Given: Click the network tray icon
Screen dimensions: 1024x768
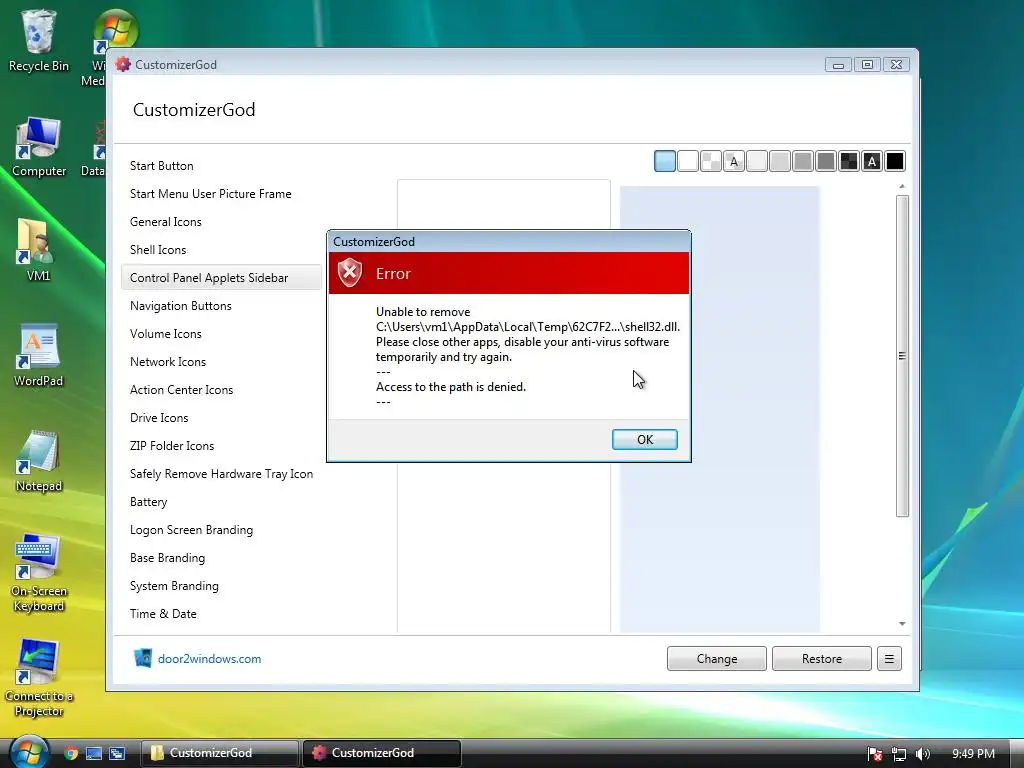Looking at the screenshot, I should point(899,754).
